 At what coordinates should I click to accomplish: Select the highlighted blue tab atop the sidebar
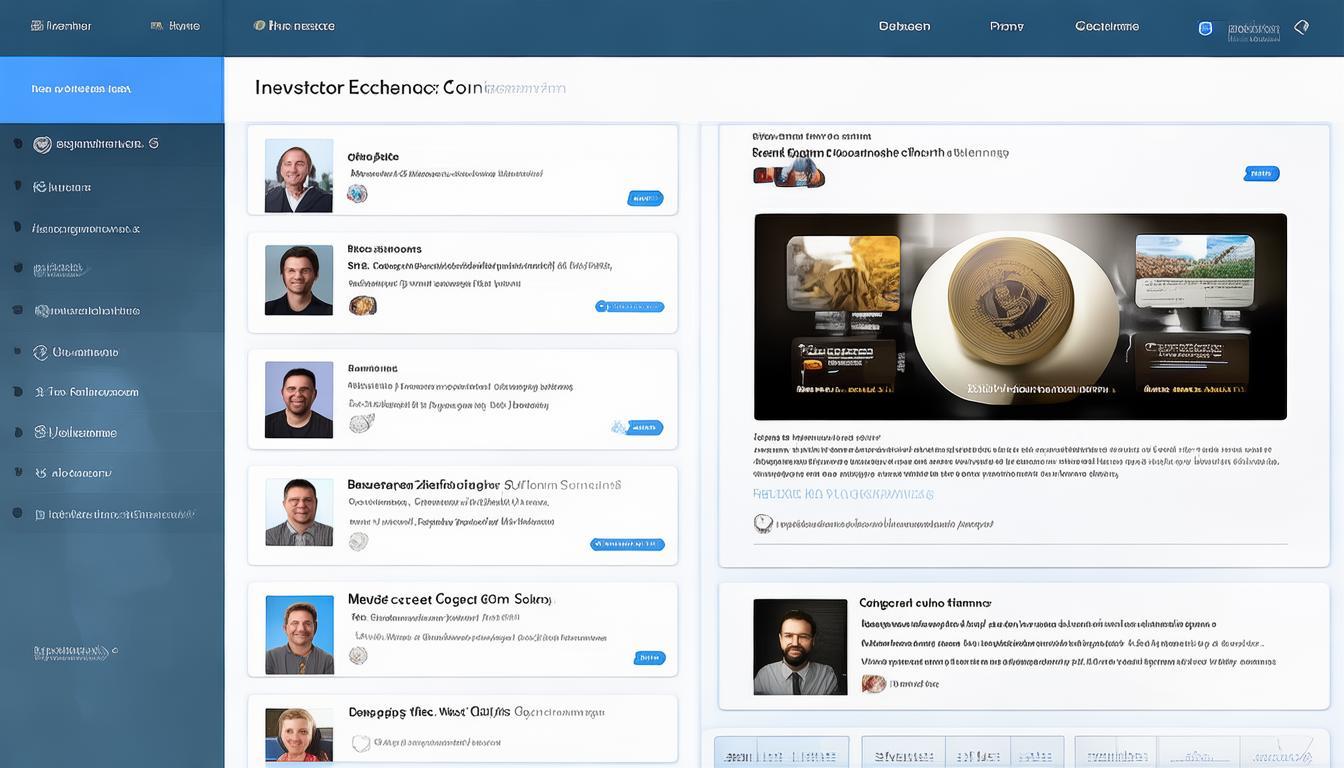point(111,89)
